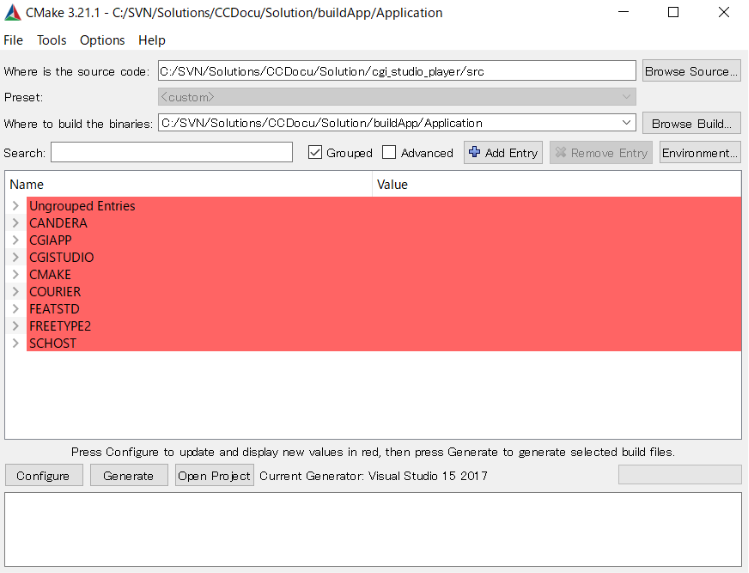Screen dimensions: 749x573
Task: Click the CMake logo icon in title bar
Action: pos(12,12)
